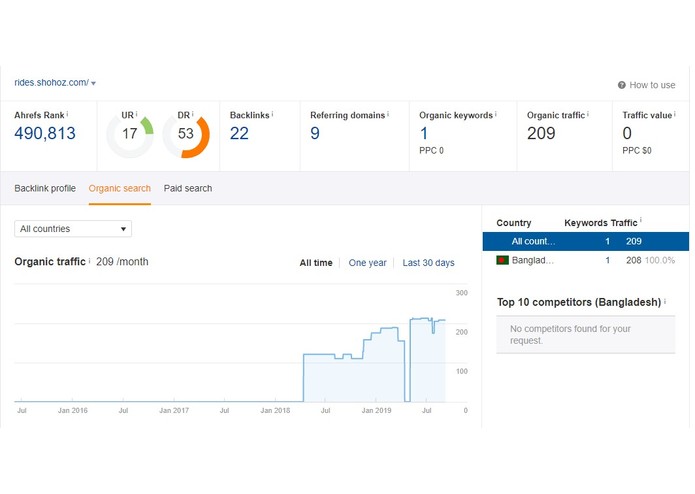
Task: Click the PPC $0 text
Action: 637,151
